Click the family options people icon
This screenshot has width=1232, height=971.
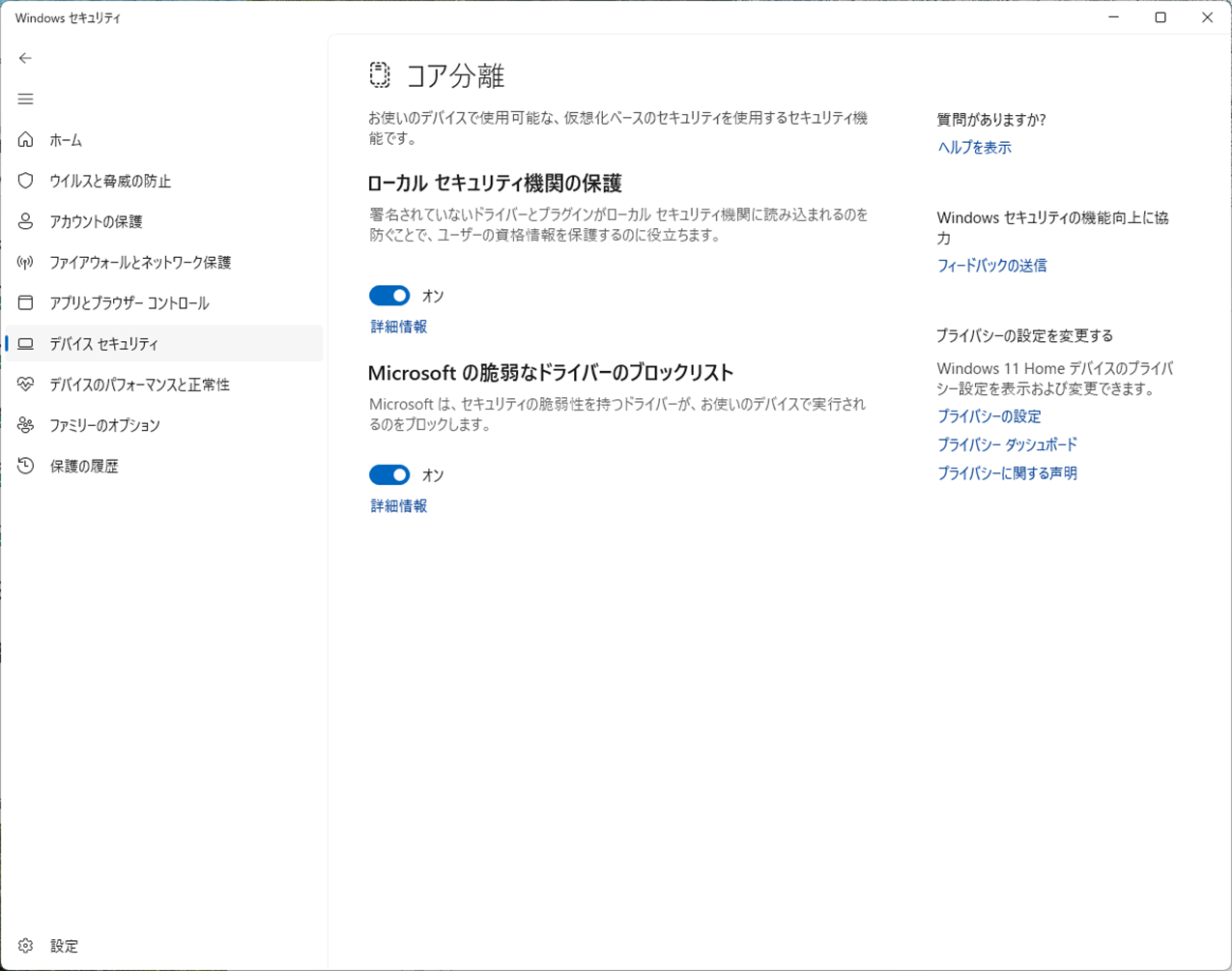click(25, 425)
